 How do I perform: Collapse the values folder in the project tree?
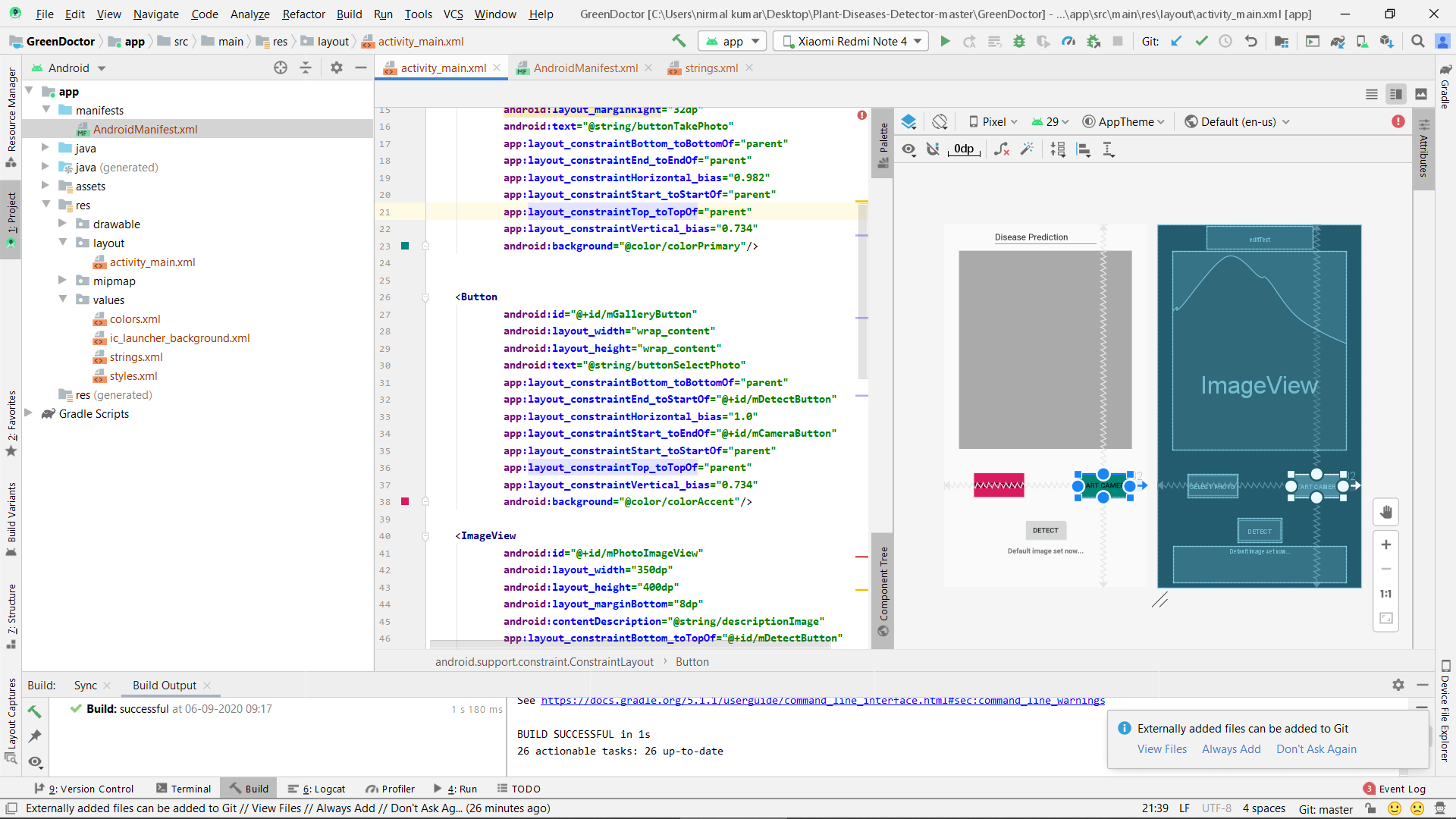[x=63, y=300]
